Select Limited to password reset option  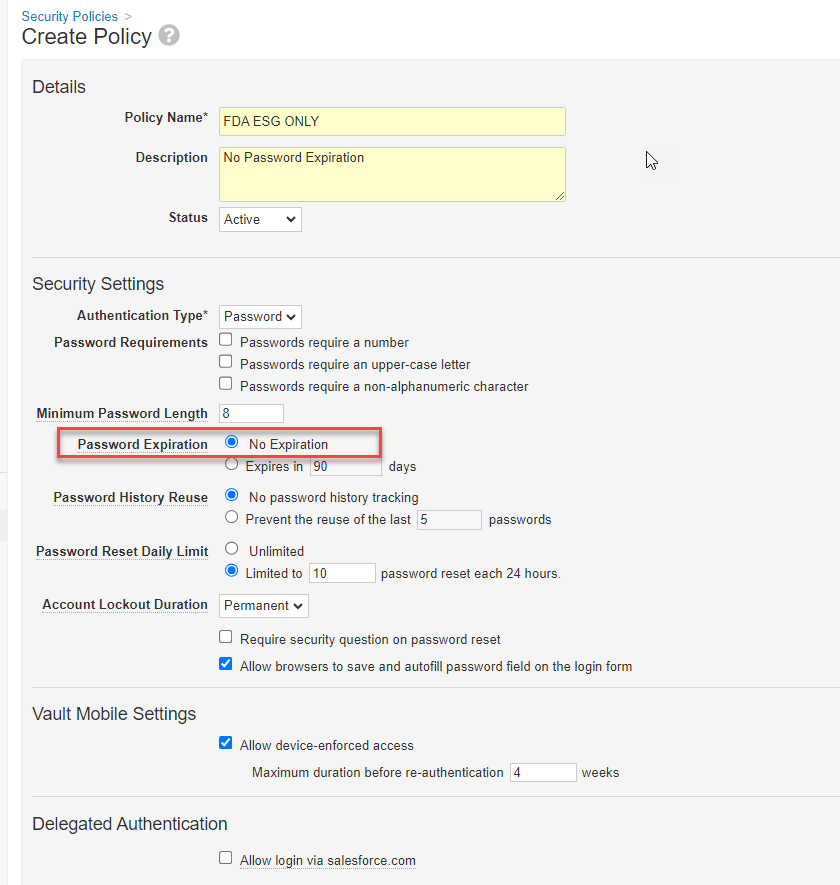click(231, 571)
